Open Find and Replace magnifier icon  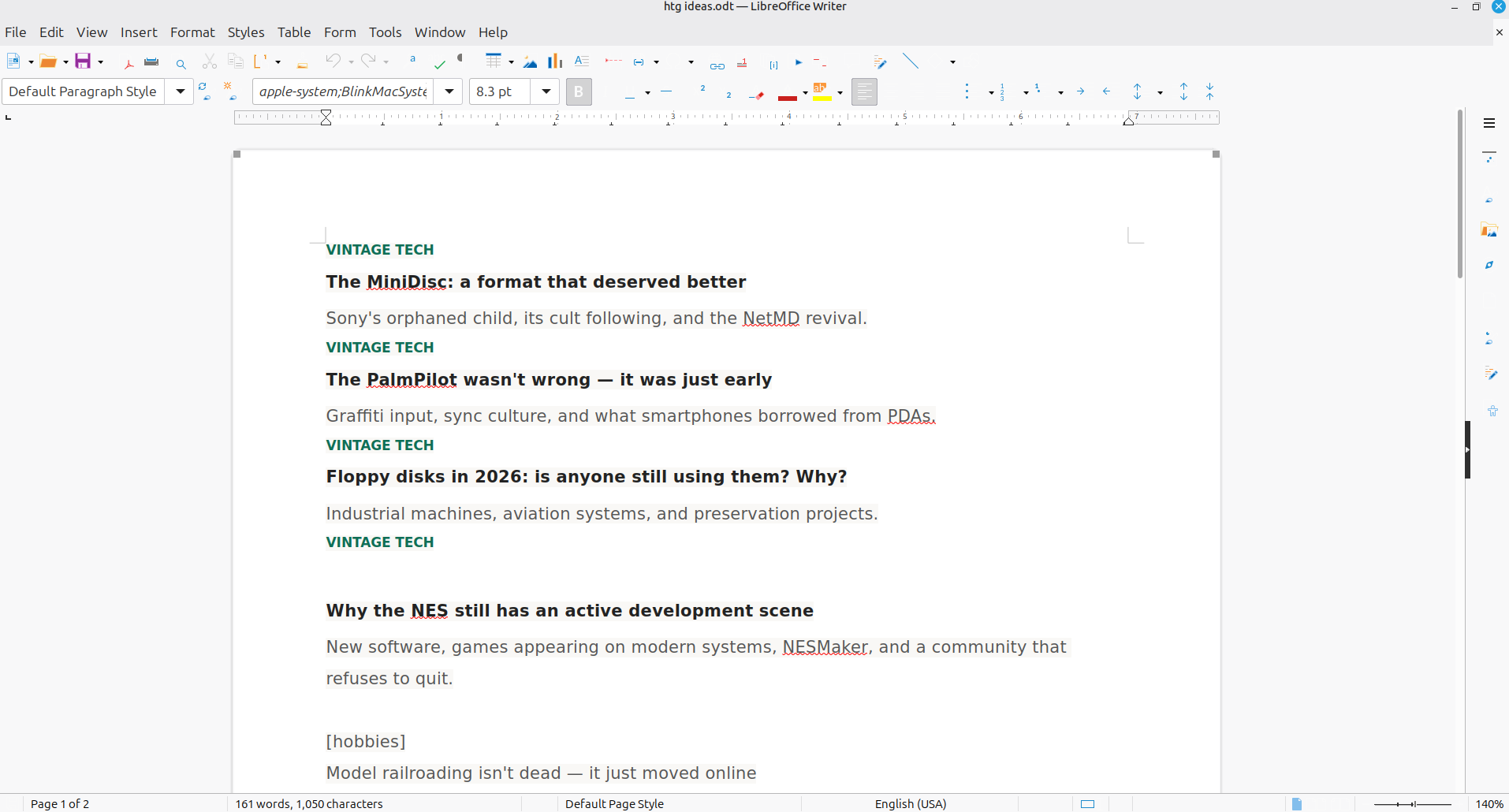(181, 63)
